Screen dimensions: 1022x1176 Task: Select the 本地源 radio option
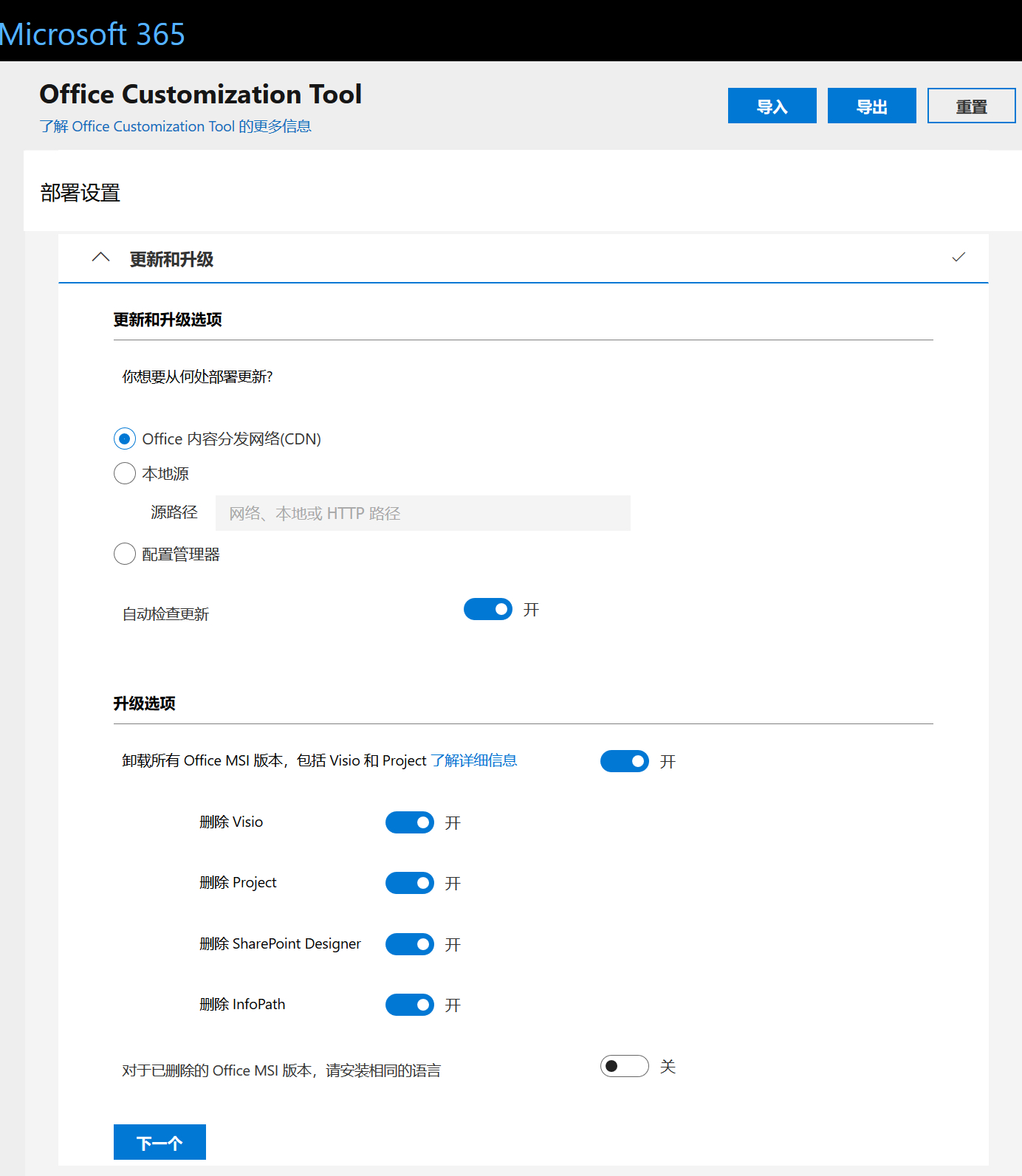[125, 473]
